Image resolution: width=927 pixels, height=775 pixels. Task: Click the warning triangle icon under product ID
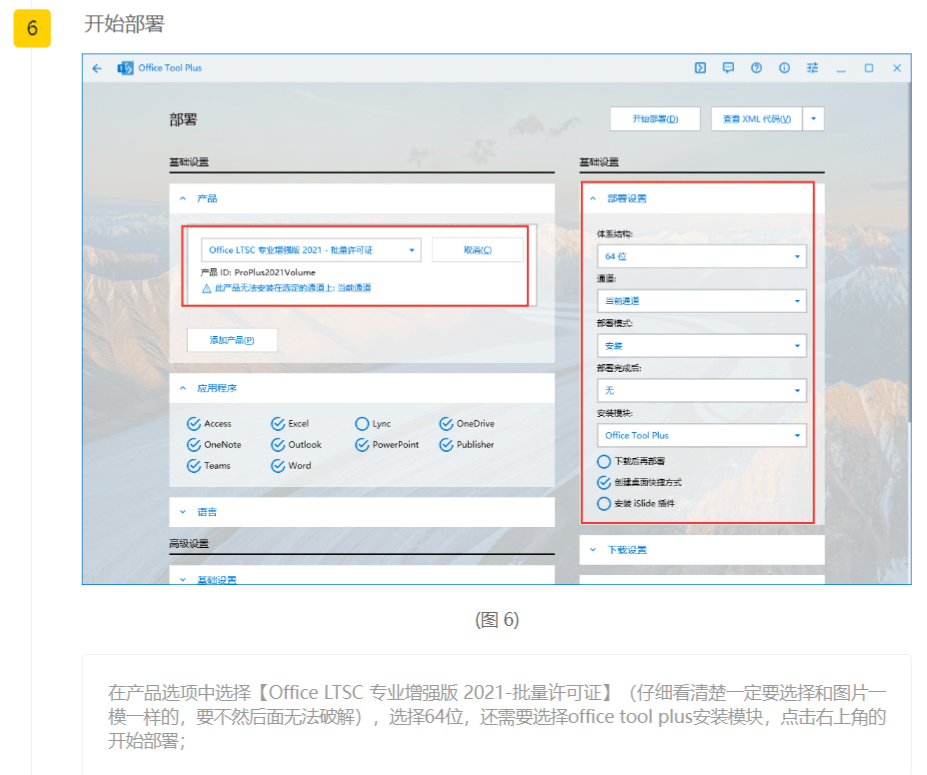pos(206,288)
